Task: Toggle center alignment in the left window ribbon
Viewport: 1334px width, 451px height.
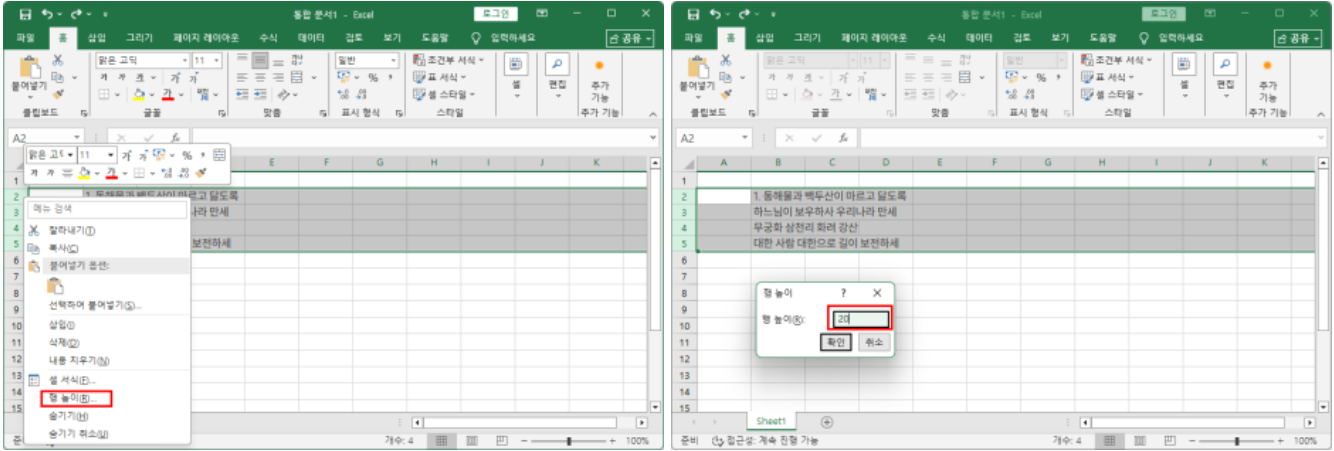Action: [x=260, y=77]
